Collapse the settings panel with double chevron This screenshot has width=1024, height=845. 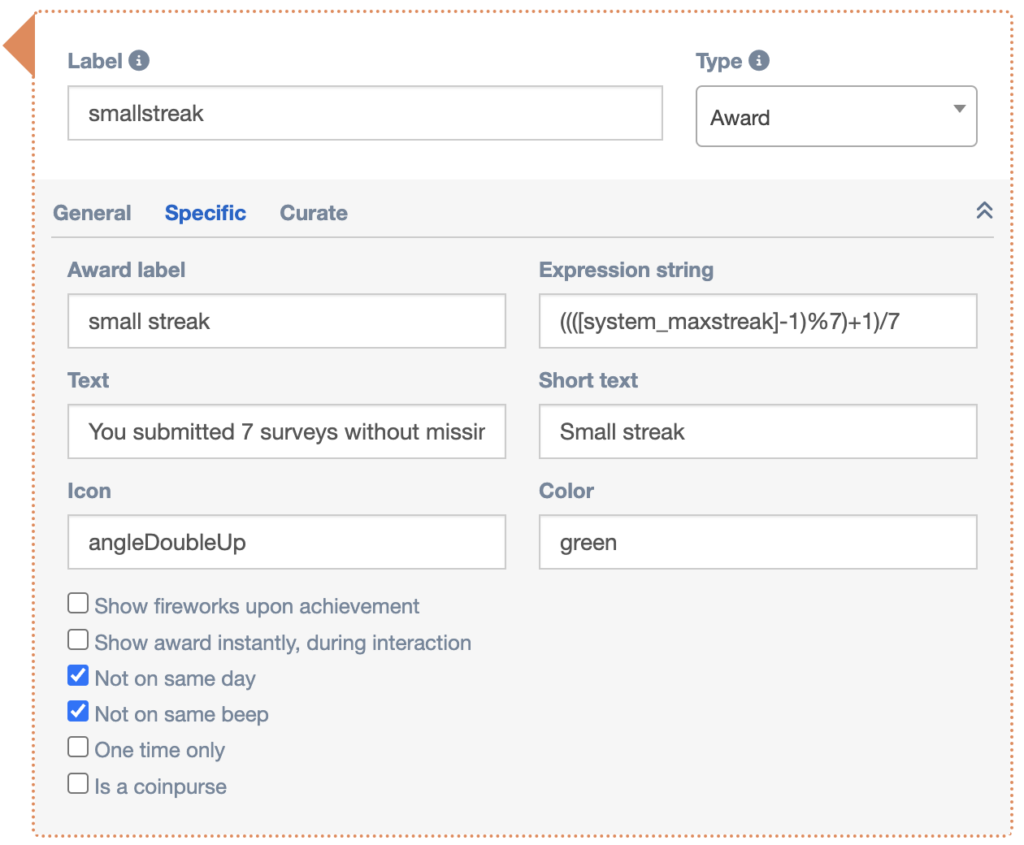(x=984, y=211)
